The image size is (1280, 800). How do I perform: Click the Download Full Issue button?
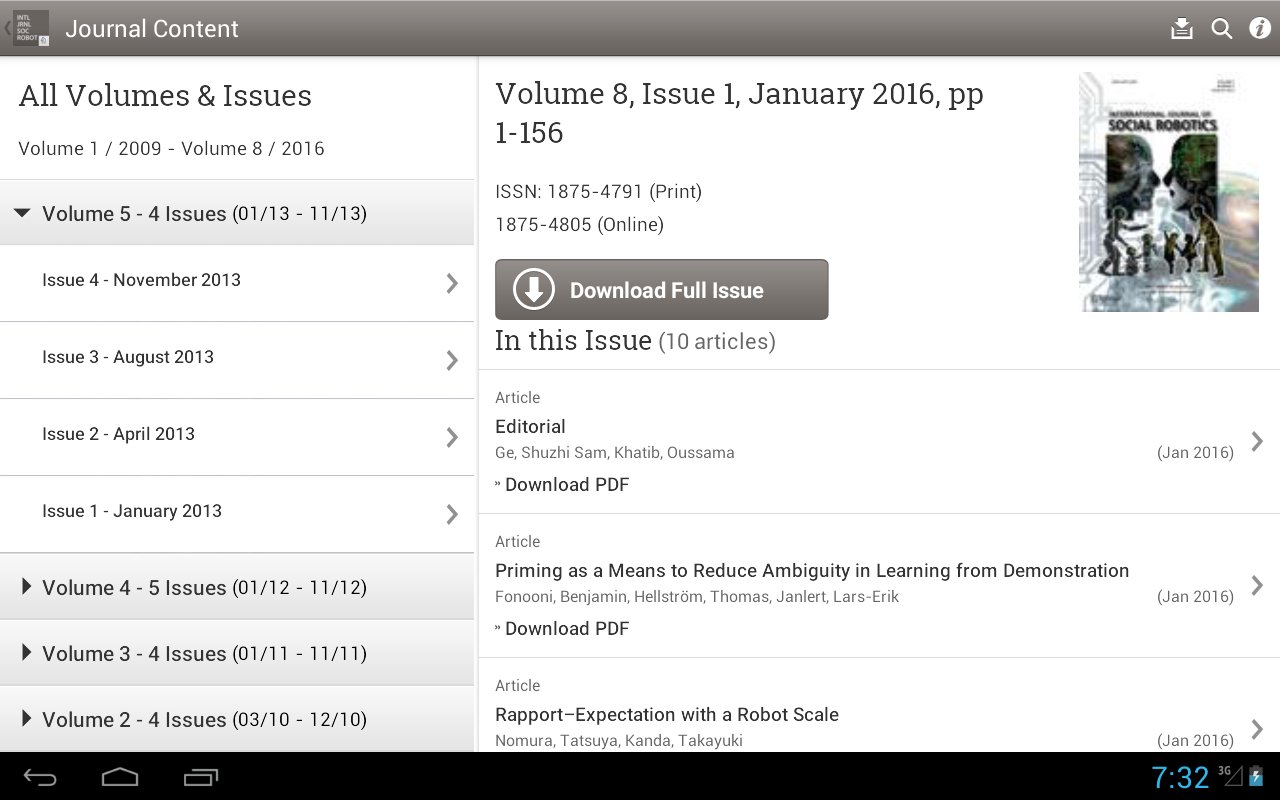[661, 290]
